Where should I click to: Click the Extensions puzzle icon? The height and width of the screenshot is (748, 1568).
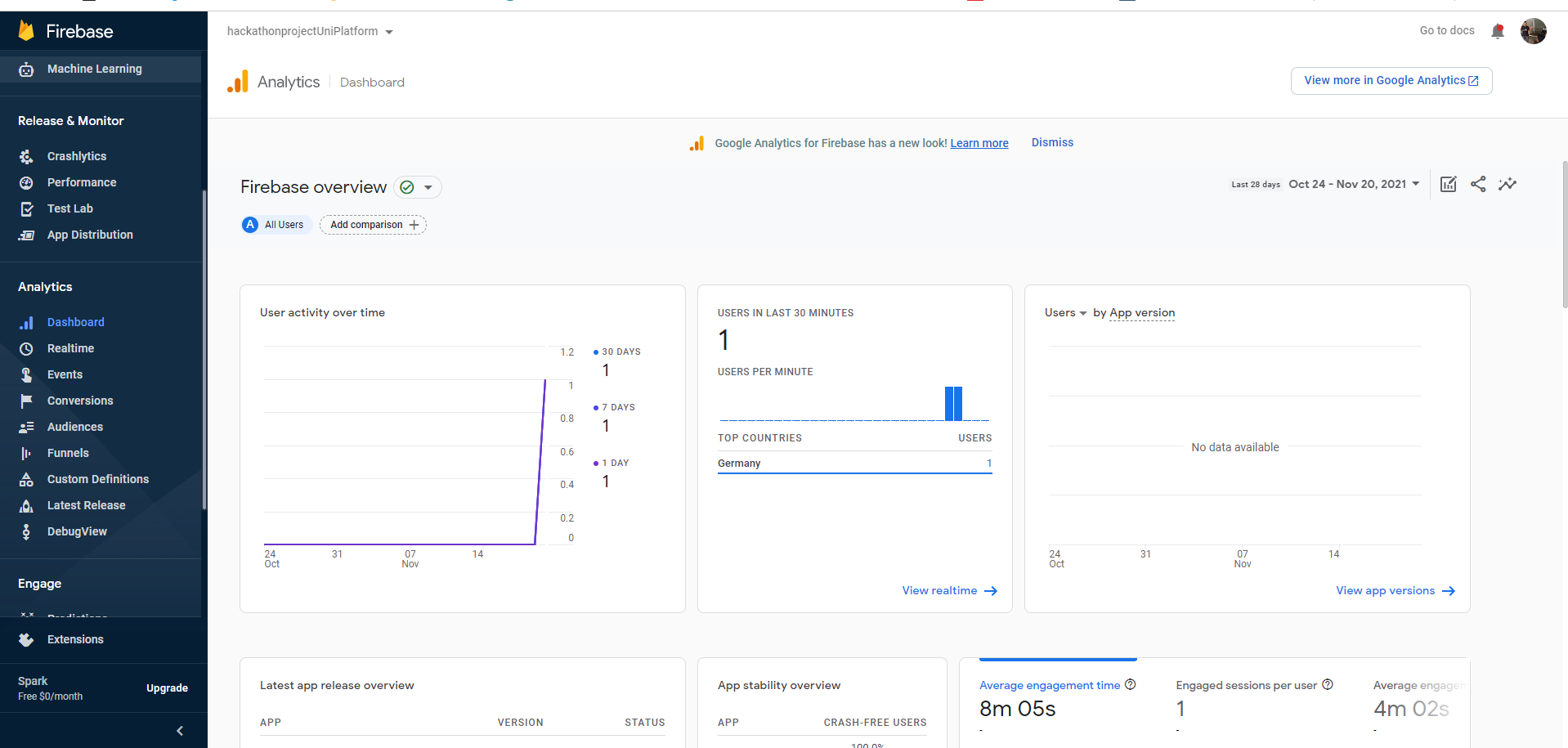click(26, 639)
